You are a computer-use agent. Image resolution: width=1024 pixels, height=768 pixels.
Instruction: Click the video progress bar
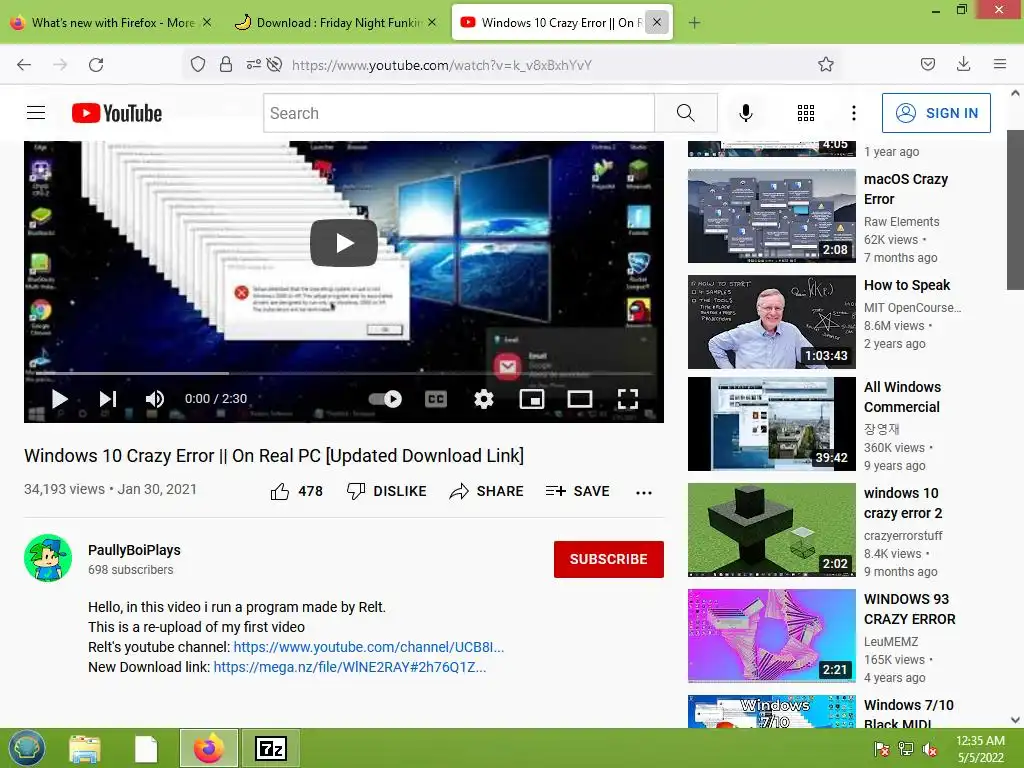point(344,374)
